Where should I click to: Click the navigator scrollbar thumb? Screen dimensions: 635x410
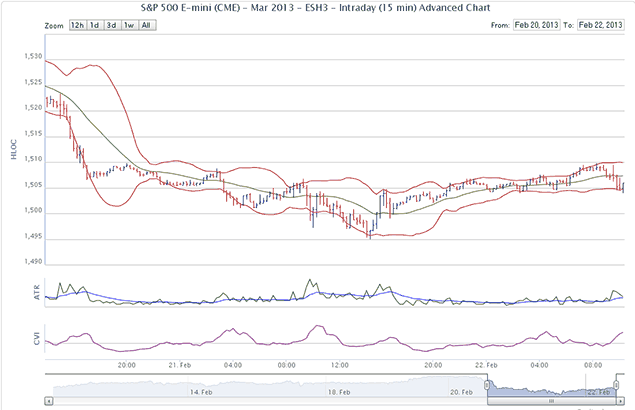552,401
